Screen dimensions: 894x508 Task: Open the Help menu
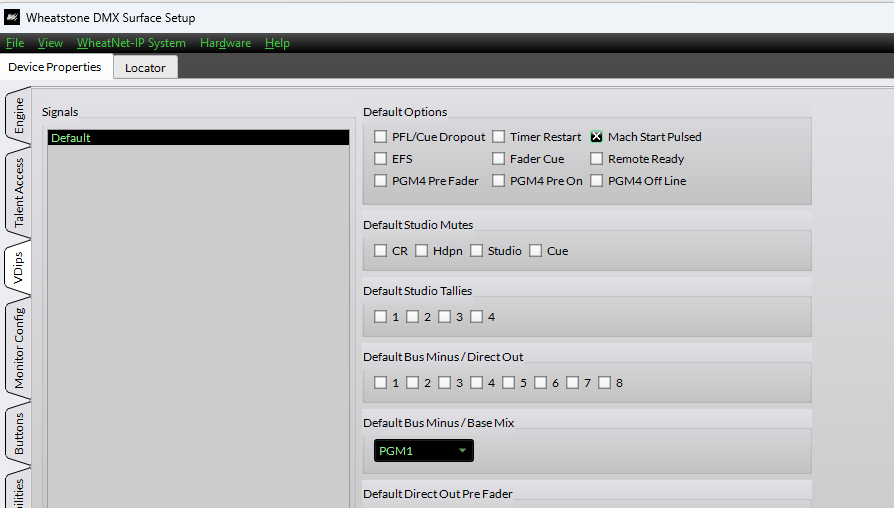[277, 43]
